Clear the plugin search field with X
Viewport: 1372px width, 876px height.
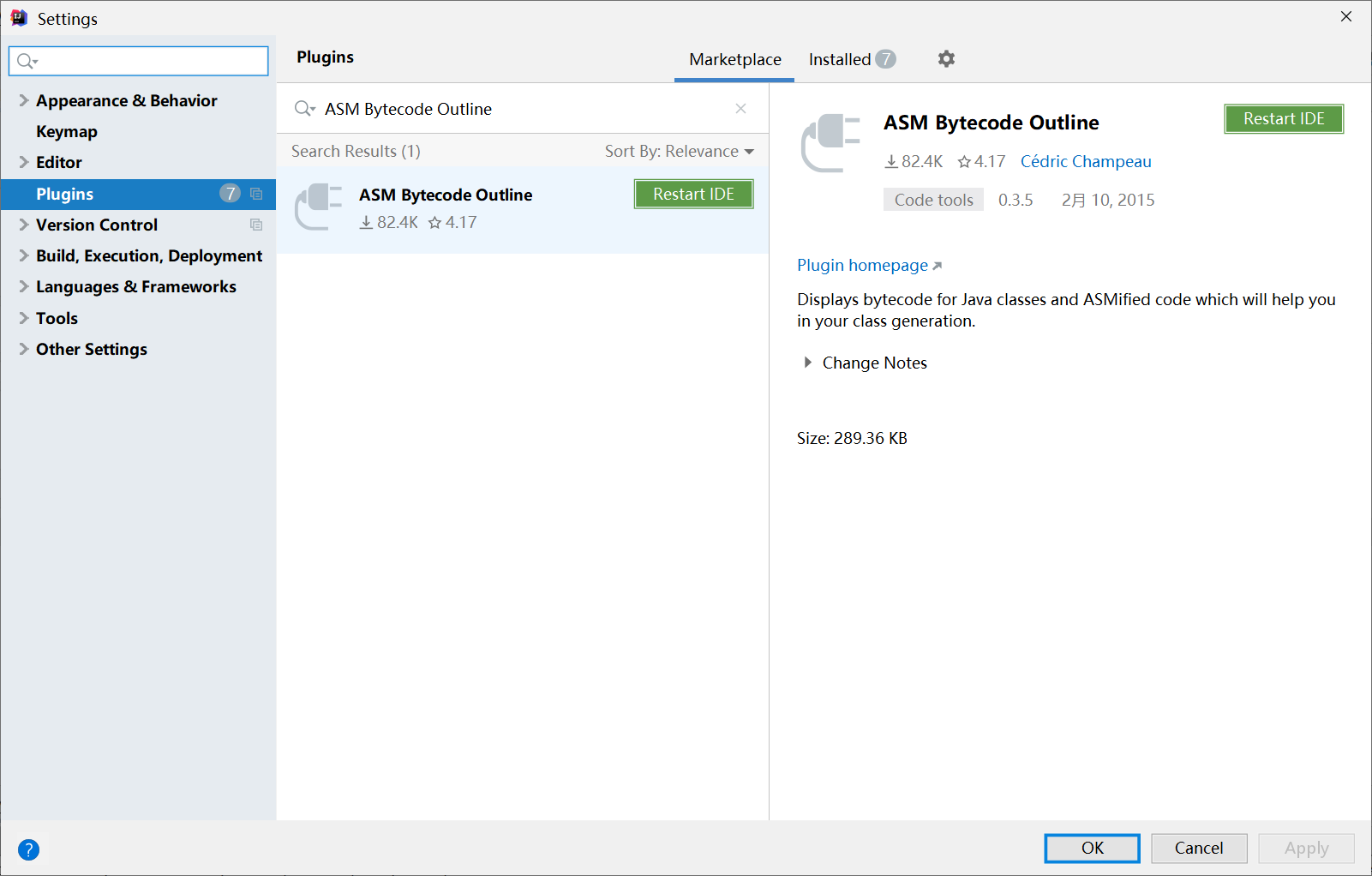point(740,109)
